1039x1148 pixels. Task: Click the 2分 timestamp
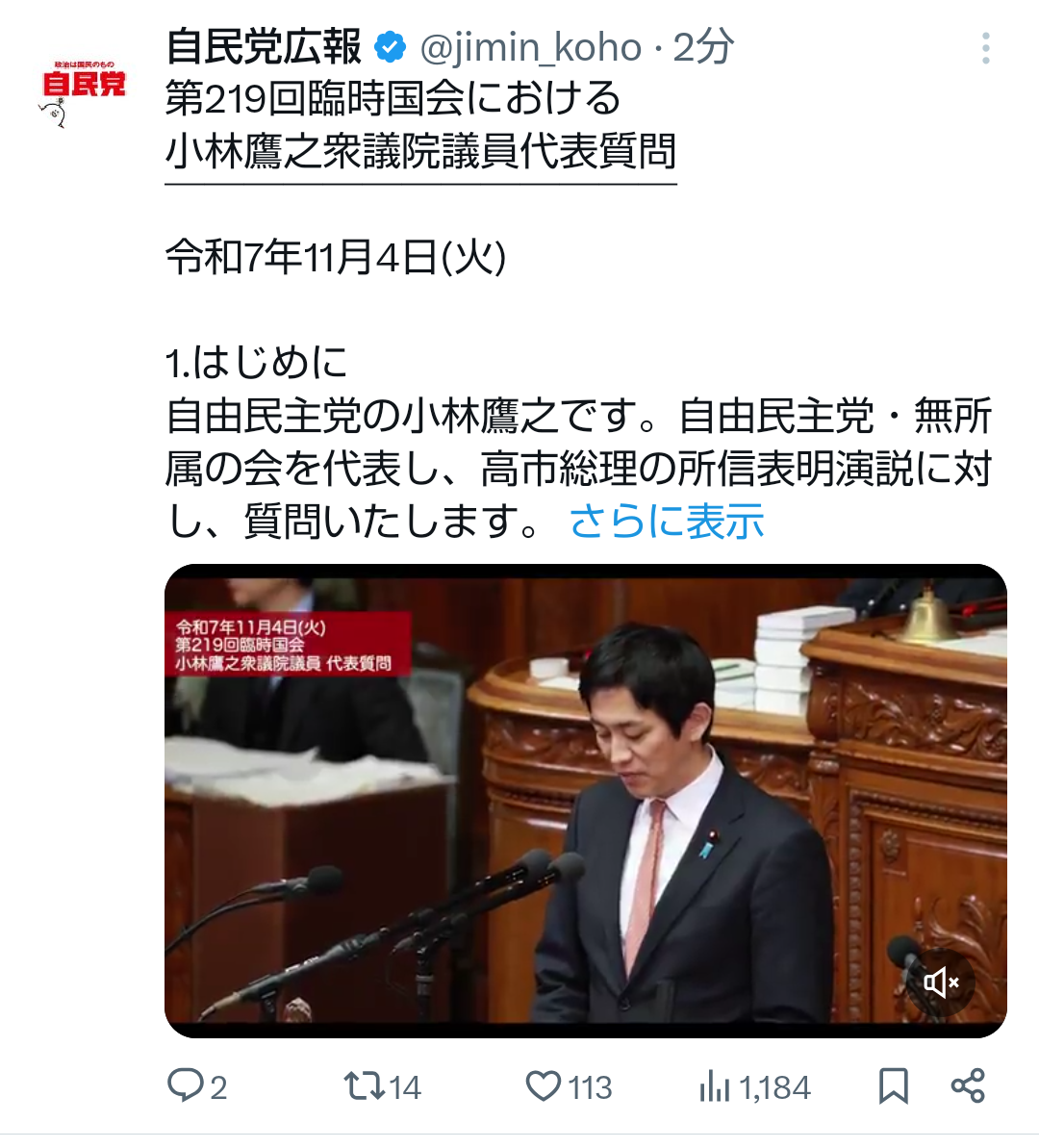703,47
